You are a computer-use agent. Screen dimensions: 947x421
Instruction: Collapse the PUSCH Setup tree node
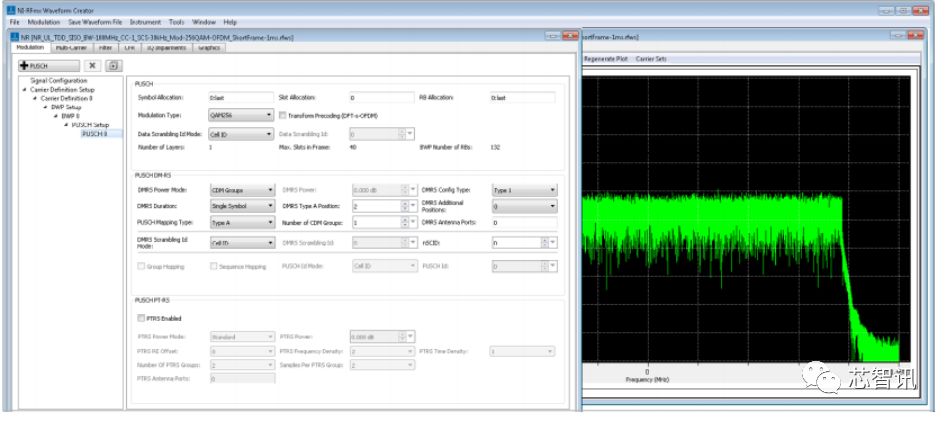[x=66, y=125]
